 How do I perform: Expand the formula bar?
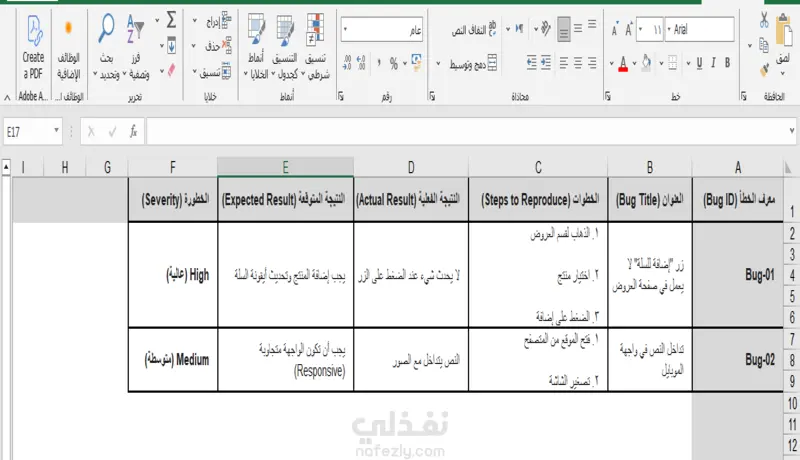tap(792, 131)
